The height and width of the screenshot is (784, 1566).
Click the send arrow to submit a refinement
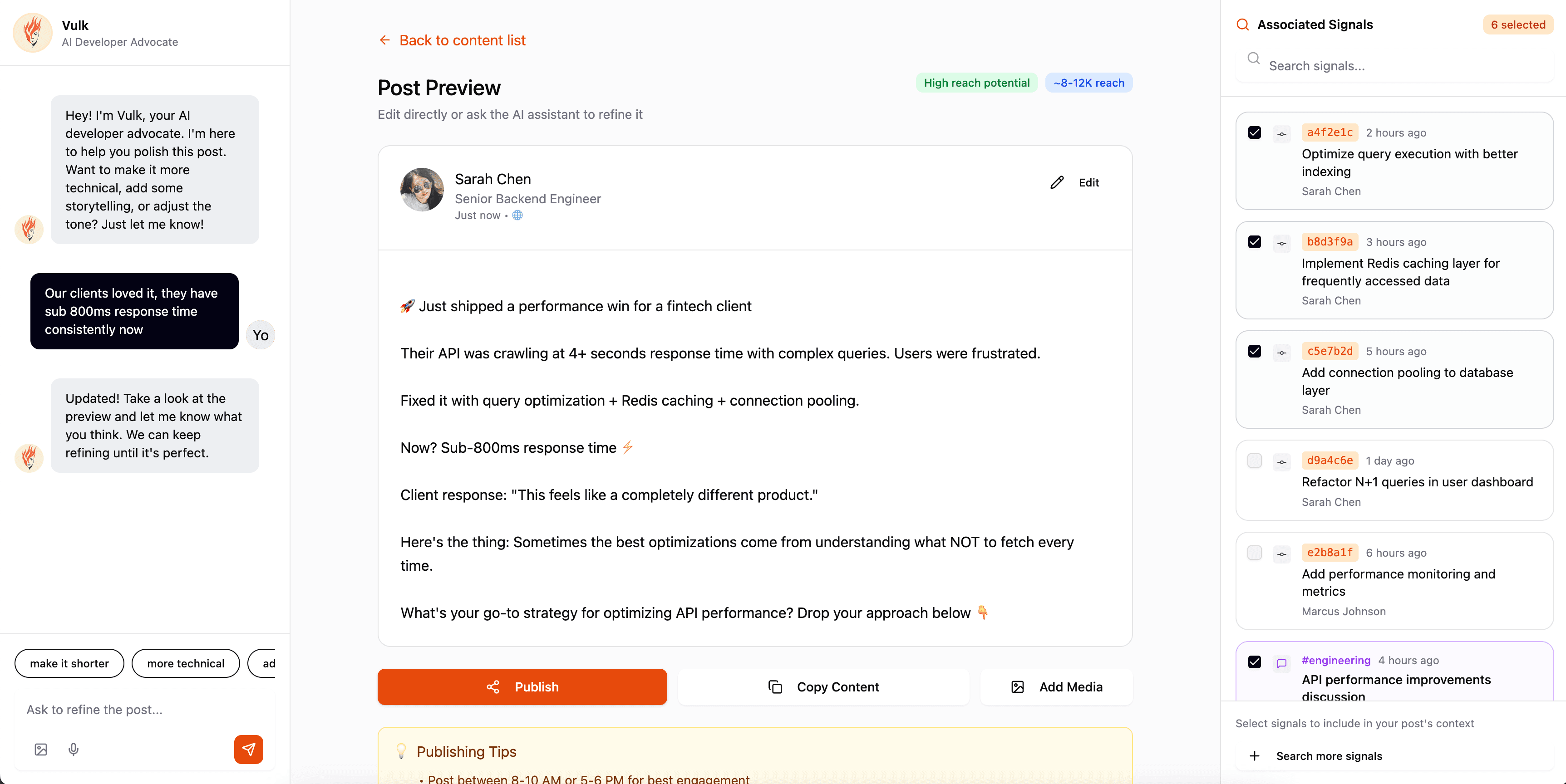click(x=248, y=750)
